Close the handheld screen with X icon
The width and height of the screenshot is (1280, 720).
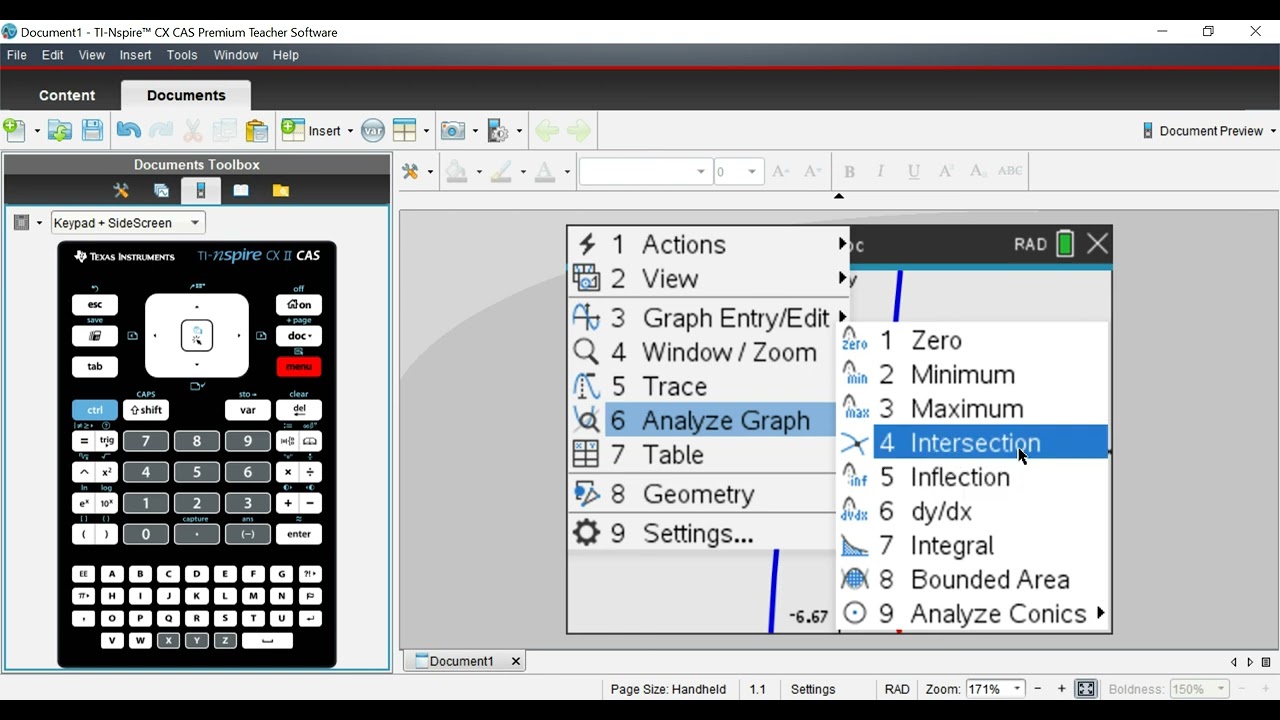coord(1097,244)
